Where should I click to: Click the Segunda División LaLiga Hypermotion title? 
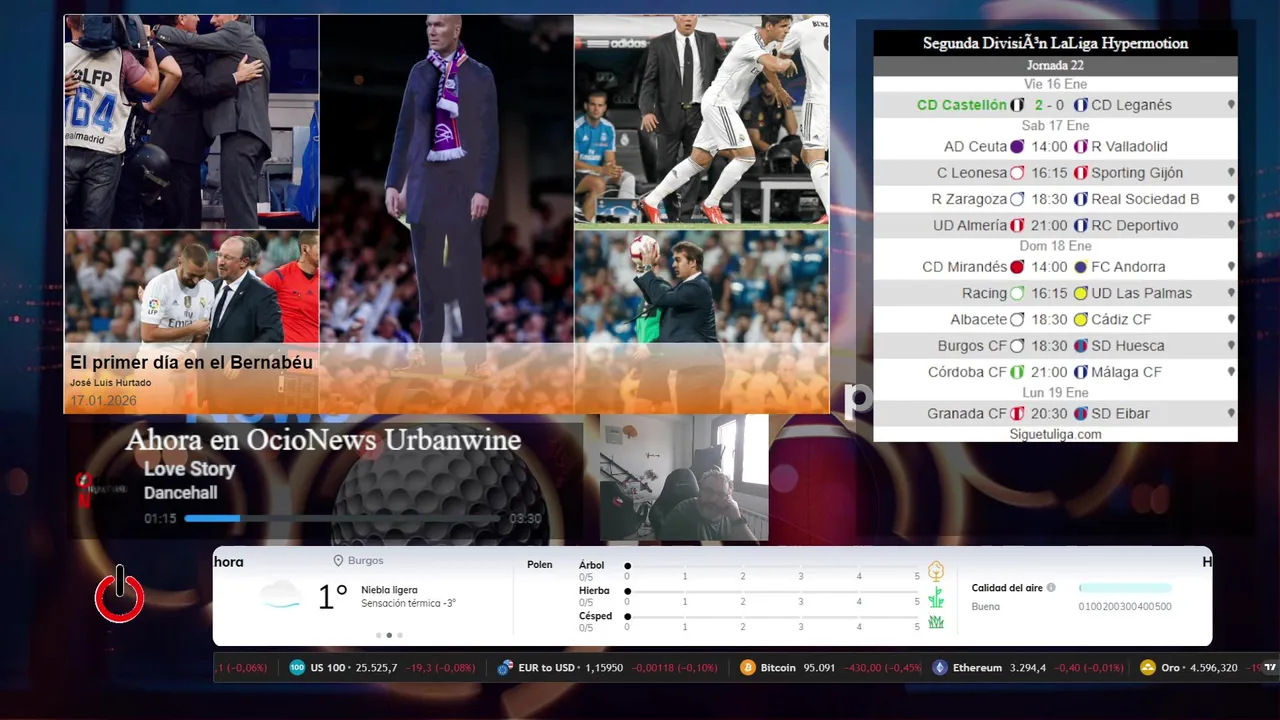1055,43
